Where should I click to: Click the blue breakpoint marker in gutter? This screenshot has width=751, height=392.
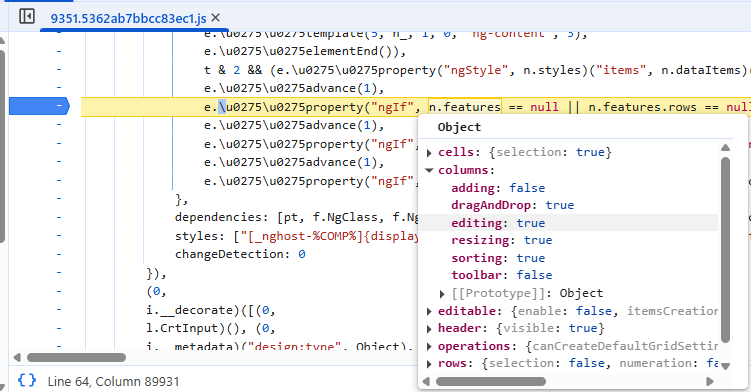click(x=40, y=106)
